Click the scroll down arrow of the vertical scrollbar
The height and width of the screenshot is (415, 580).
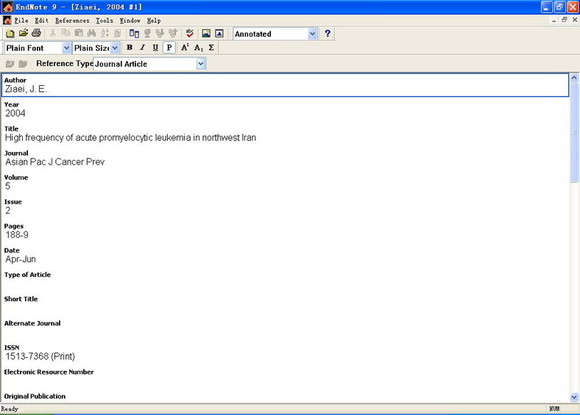pyautogui.click(x=574, y=397)
